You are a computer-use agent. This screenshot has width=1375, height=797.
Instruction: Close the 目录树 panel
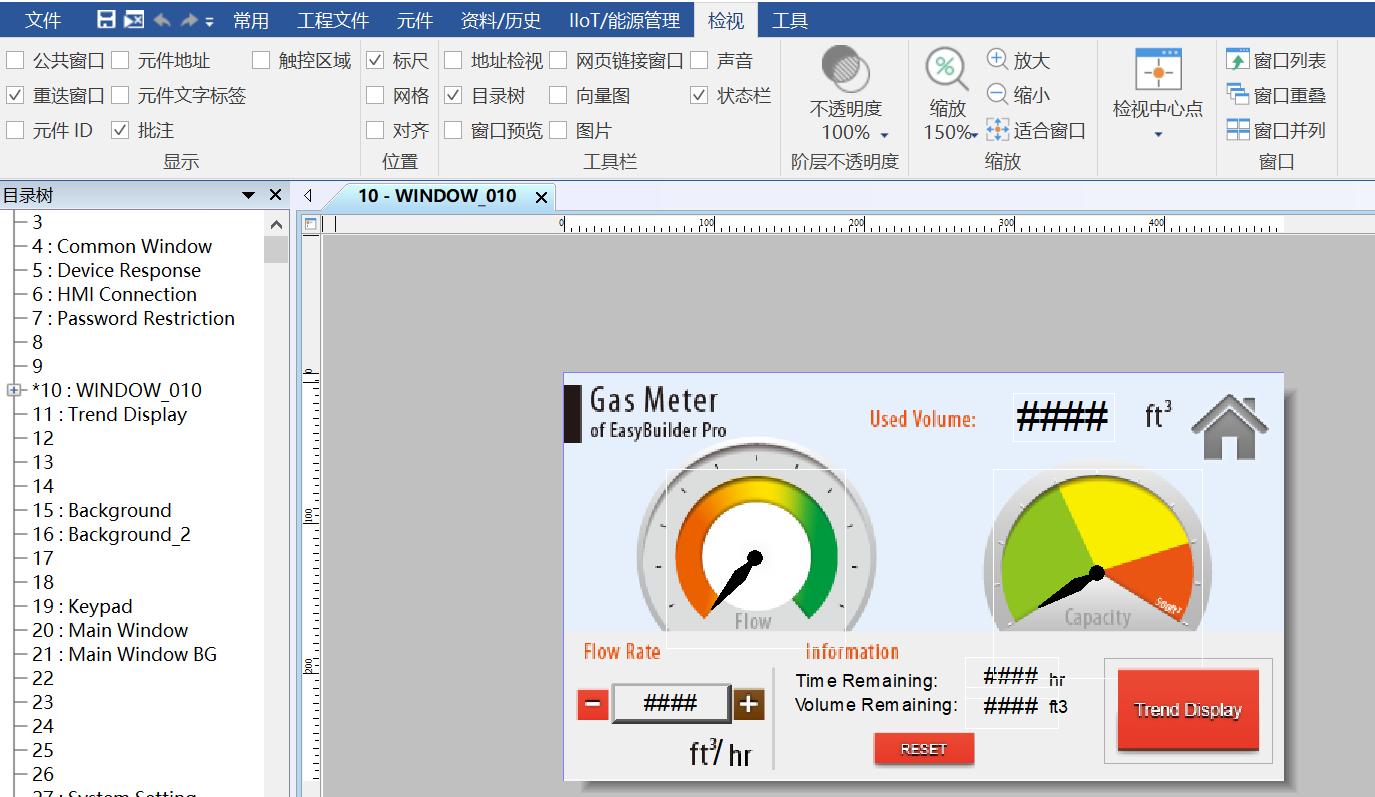(x=276, y=195)
